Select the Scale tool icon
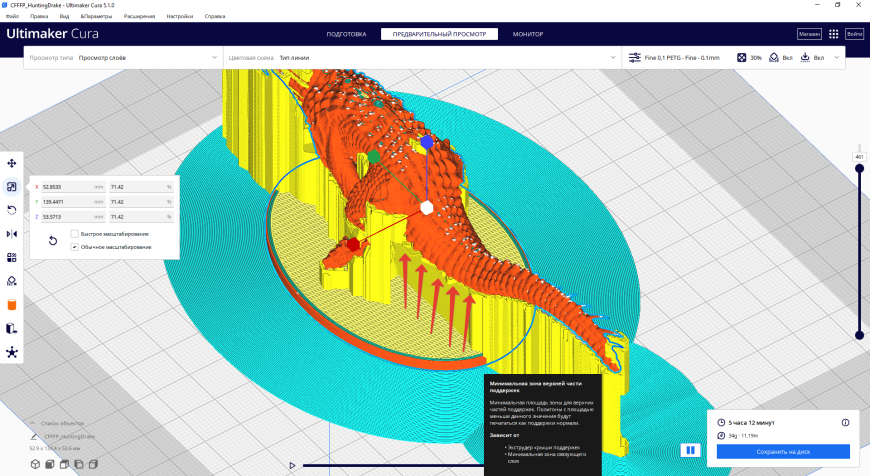This screenshot has height=476, width=870. 12,187
